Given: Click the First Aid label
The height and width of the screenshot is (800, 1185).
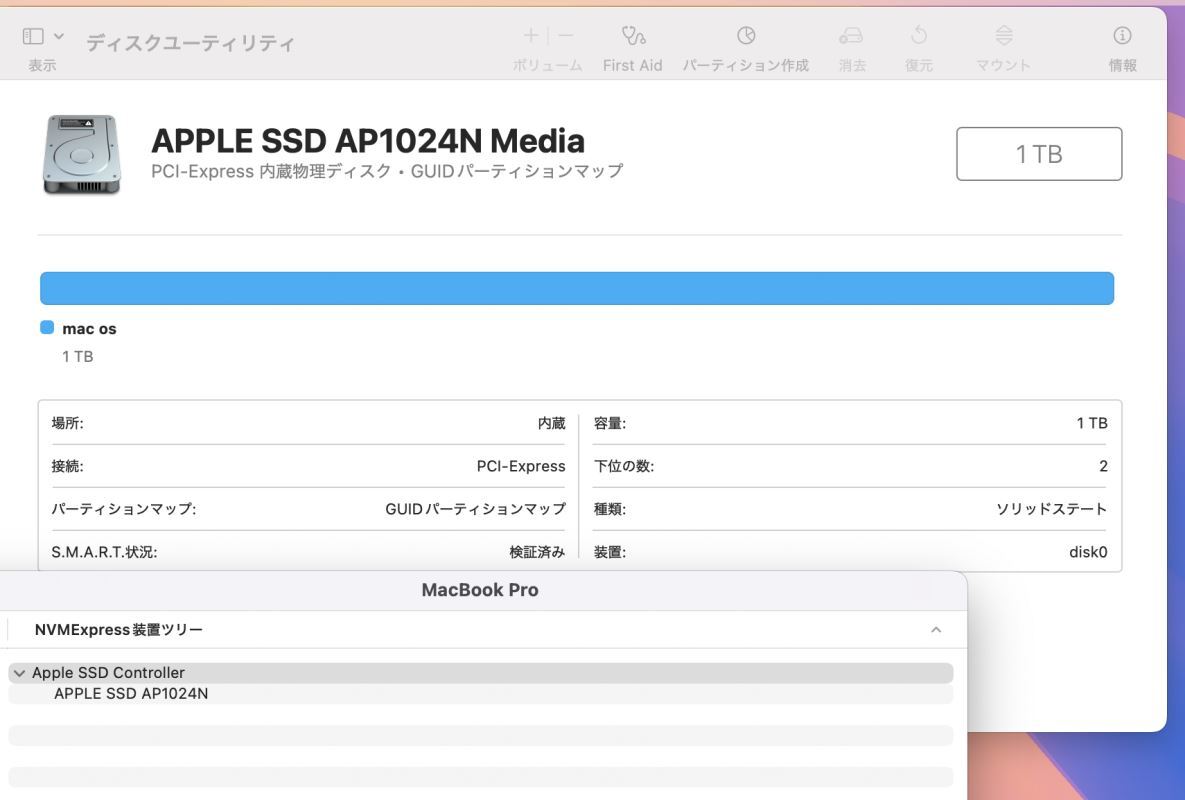Looking at the screenshot, I should point(633,66).
